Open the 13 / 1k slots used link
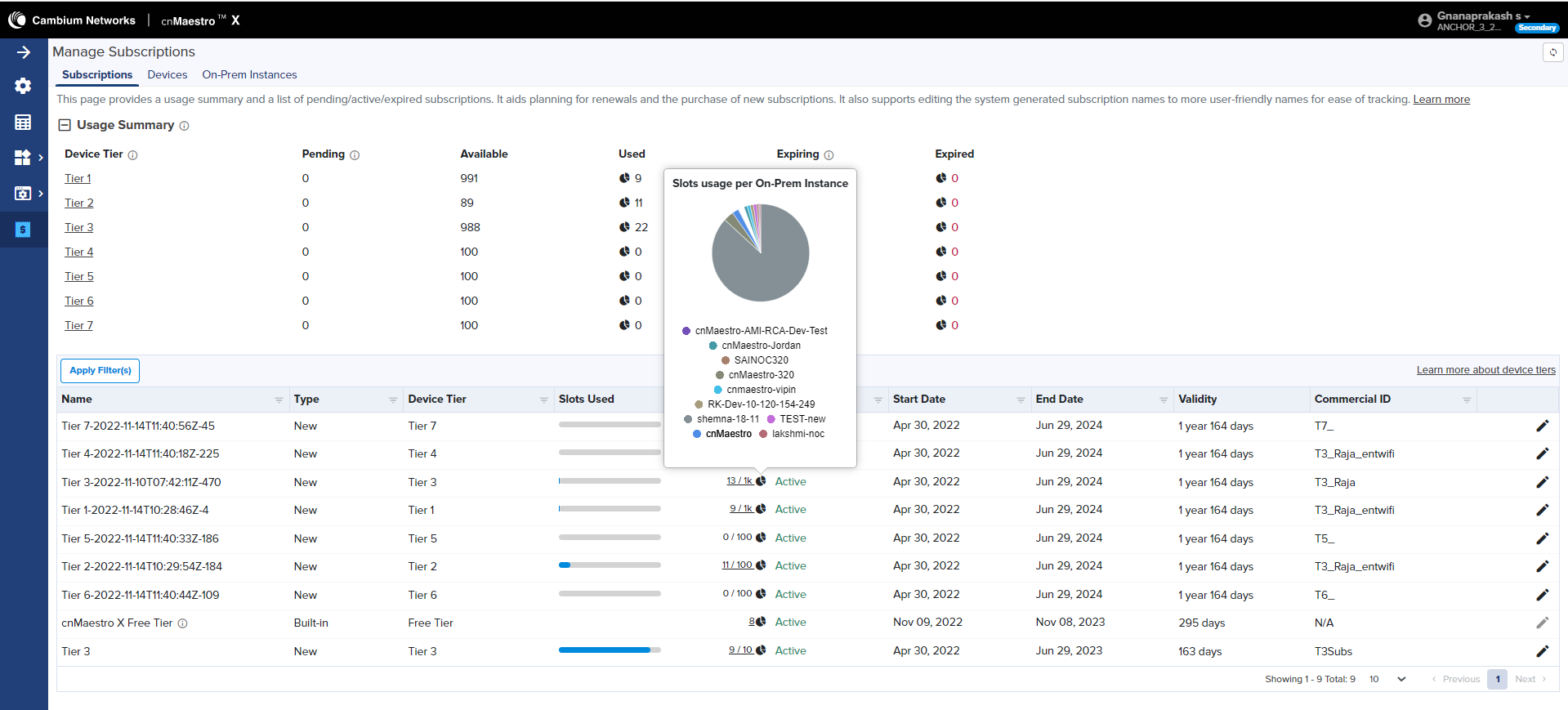Viewport: 1568px width, 710px height. point(739,480)
